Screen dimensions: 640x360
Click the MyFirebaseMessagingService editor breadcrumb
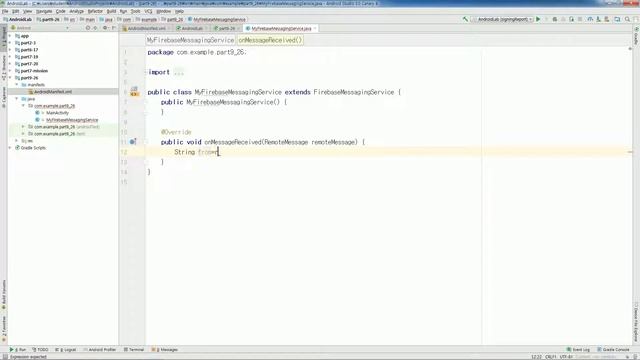pyautogui.click(x=190, y=40)
